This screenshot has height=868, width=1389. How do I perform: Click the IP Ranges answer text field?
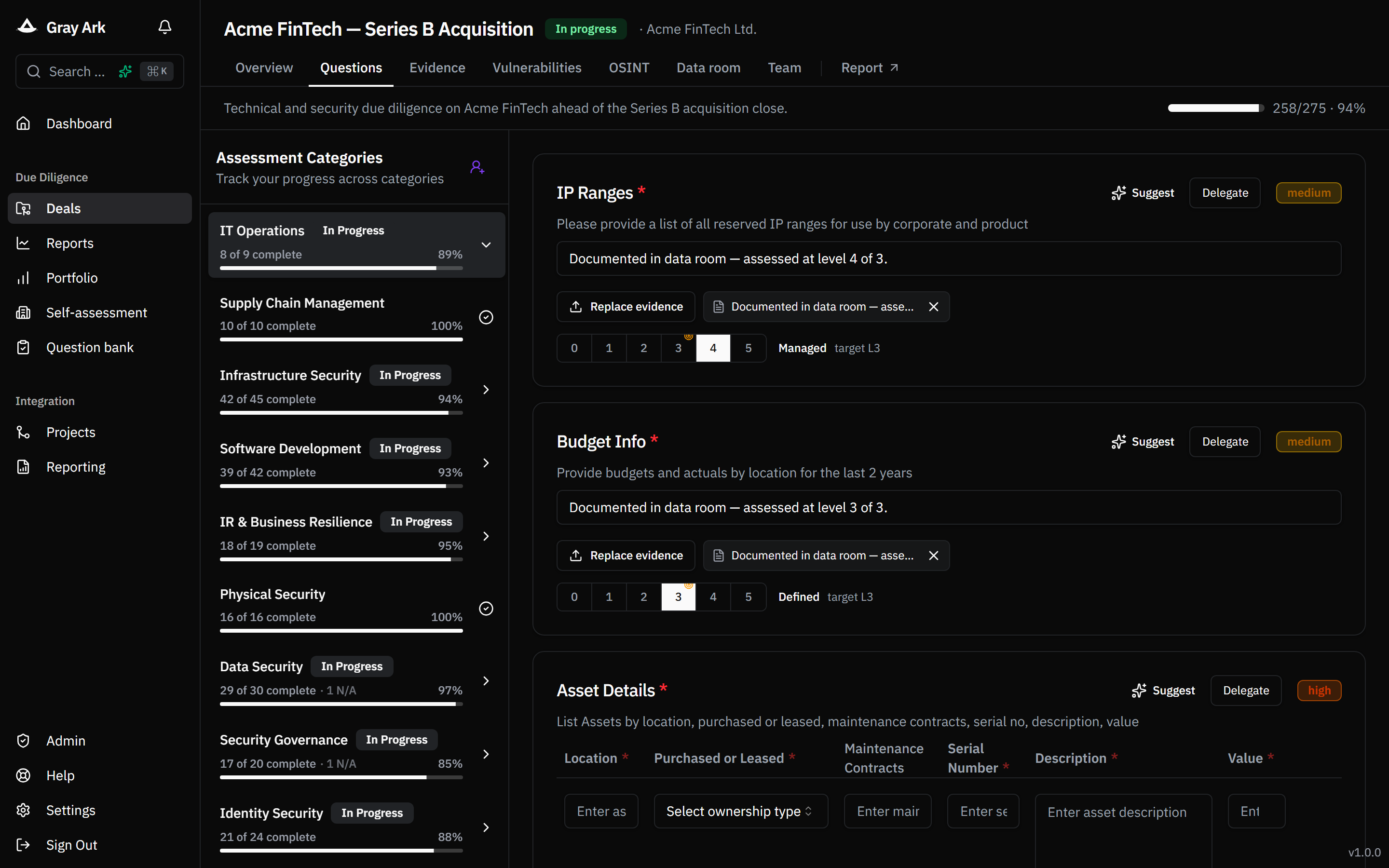(x=948, y=258)
